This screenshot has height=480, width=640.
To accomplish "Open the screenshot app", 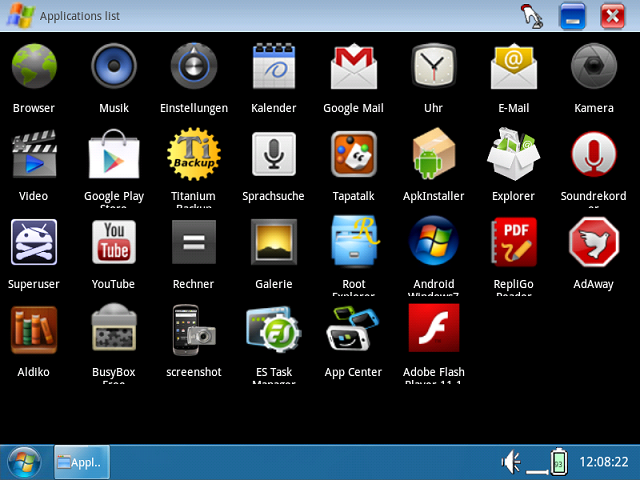I will [x=194, y=330].
